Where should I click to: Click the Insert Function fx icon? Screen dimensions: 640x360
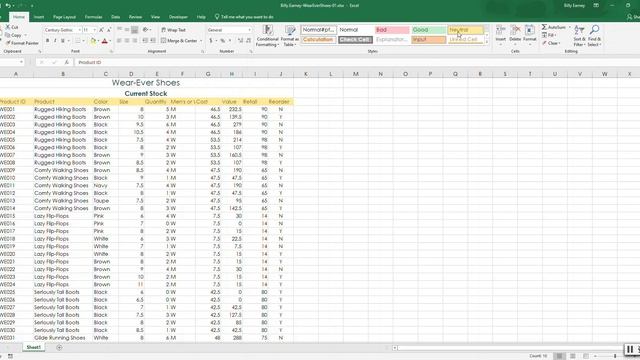[67, 62]
